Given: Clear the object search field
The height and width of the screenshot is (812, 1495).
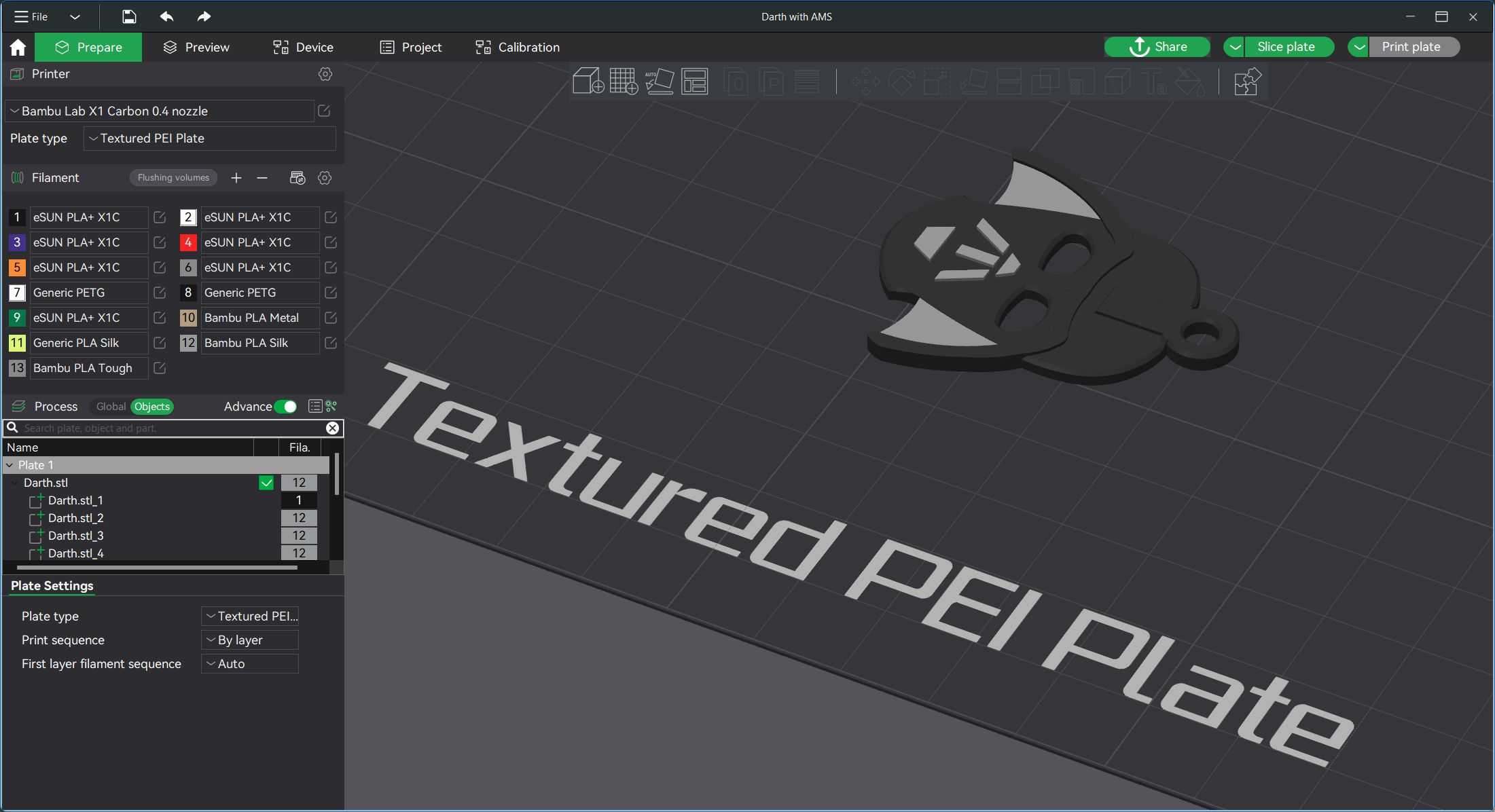Looking at the screenshot, I should pyautogui.click(x=332, y=428).
